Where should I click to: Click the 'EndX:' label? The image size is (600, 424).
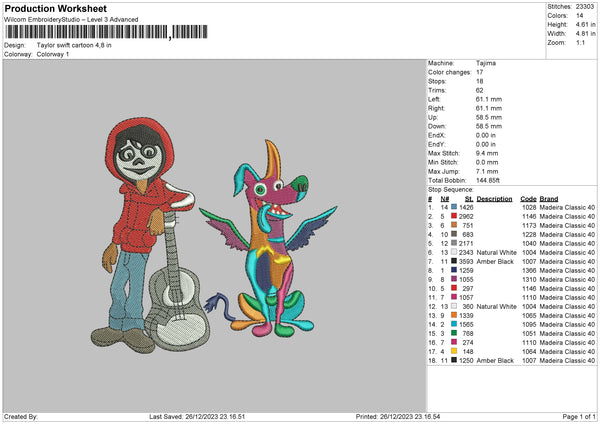click(x=437, y=135)
